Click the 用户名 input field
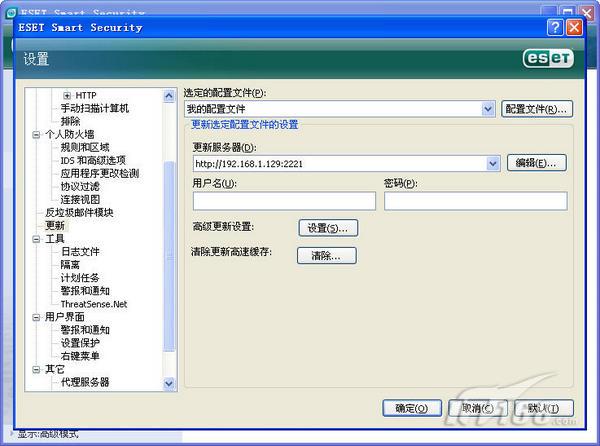The image size is (600, 446). [x=283, y=201]
